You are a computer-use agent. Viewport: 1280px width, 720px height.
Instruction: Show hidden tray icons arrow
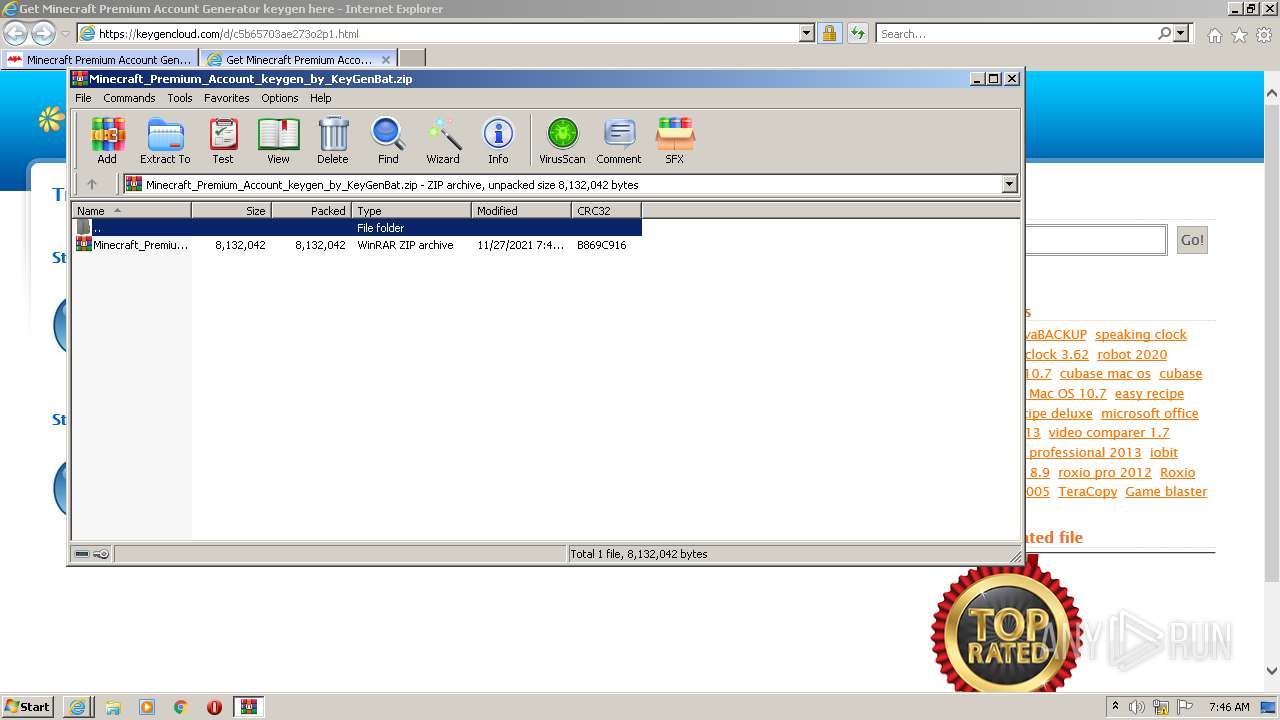[1115, 706]
